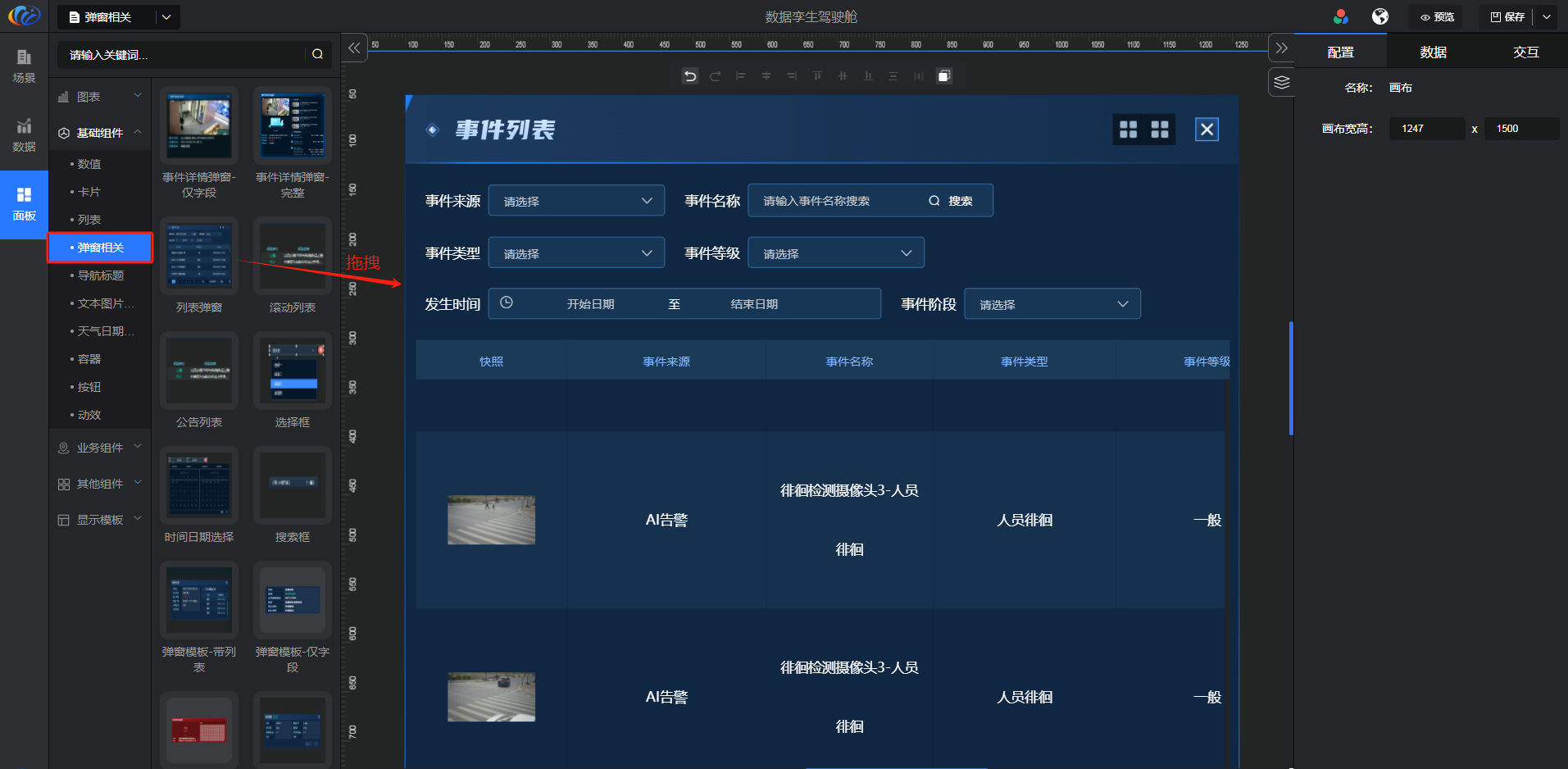This screenshot has width=1568, height=769.
Task: Open the 场景 sidebar section
Action: tap(24, 66)
